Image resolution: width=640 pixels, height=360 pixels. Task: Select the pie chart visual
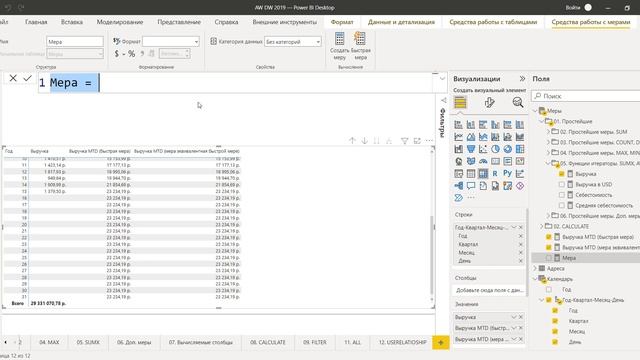495,149
